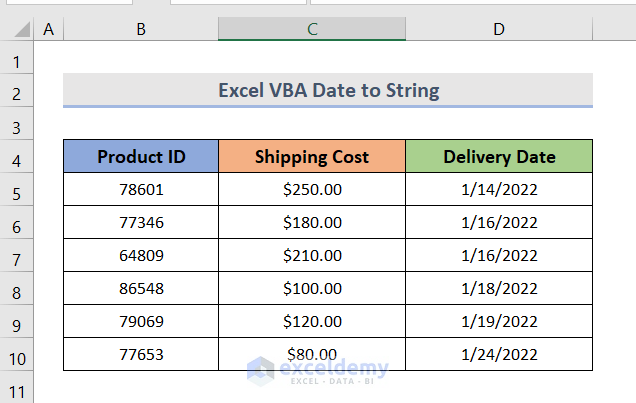Select column D header

(499, 30)
